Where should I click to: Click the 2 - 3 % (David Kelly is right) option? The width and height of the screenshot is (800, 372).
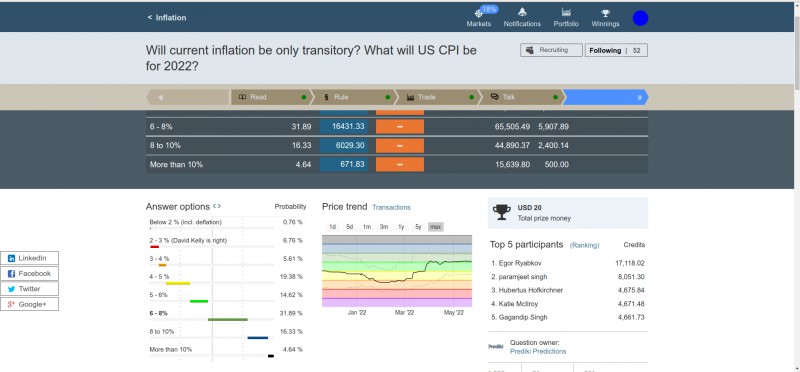188,240
